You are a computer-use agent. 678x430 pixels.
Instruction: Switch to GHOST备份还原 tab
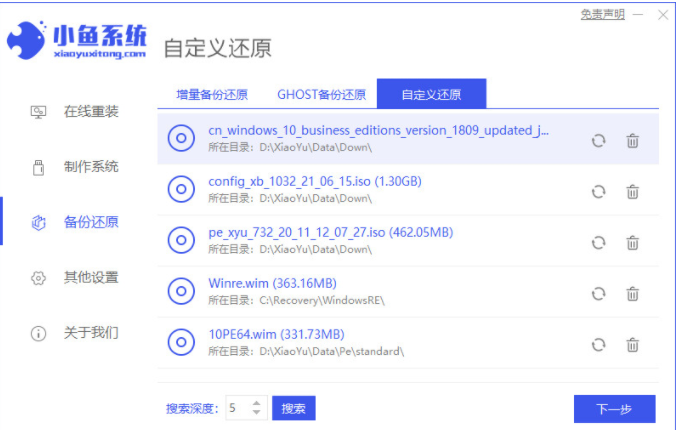pyautogui.click(x=321, y=95)
